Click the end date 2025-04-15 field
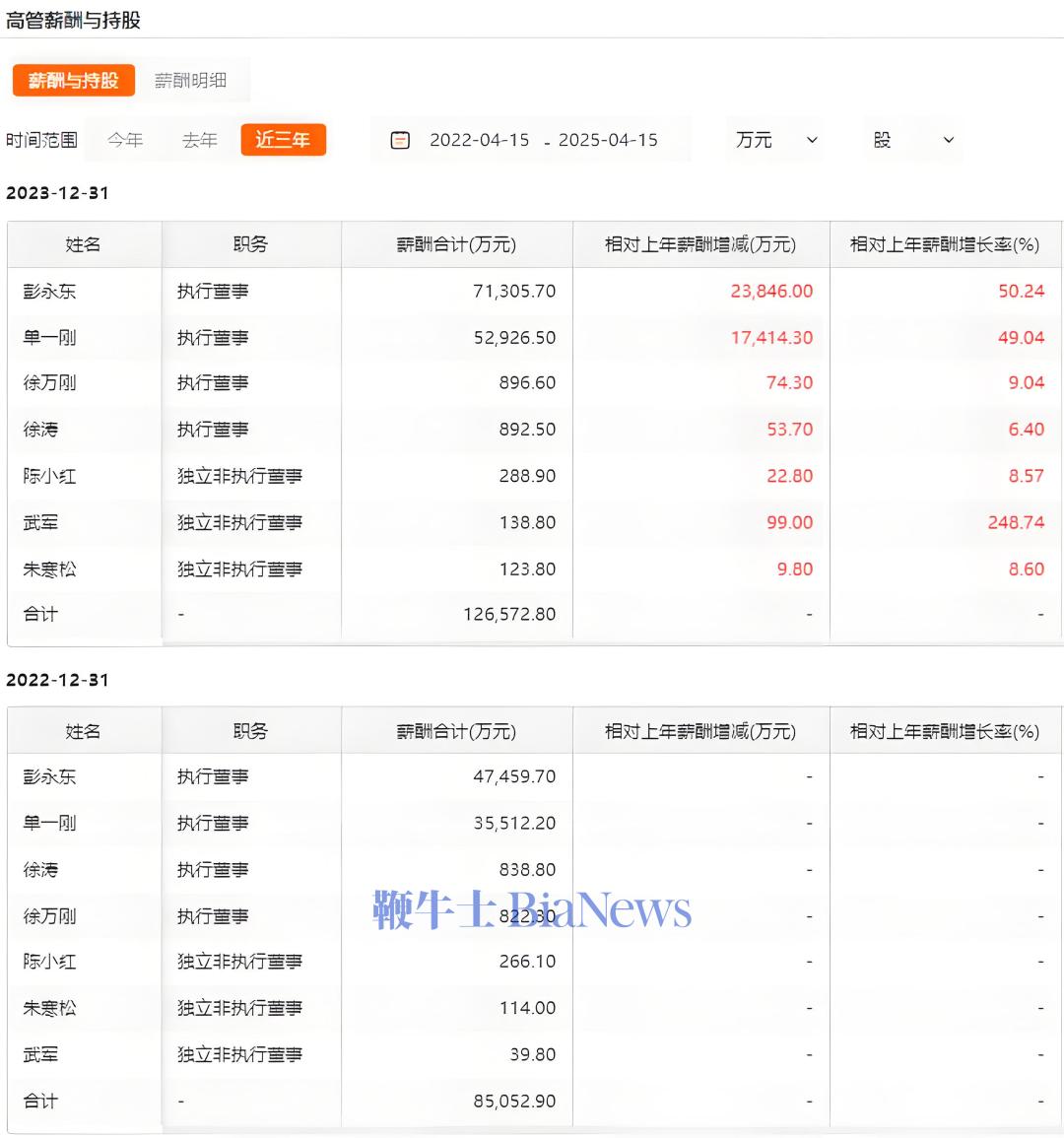The width and height of the screenshot is (1064, 1138). tap(608, 140)
